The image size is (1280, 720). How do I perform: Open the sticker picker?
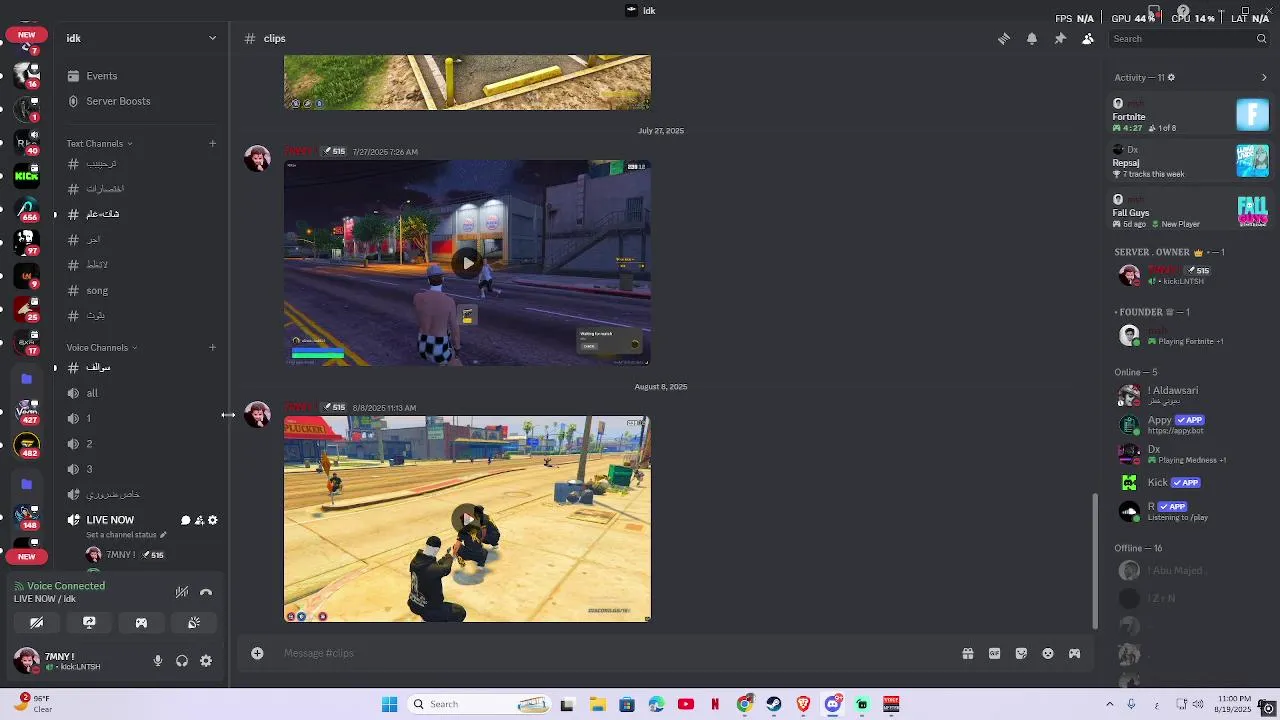[x=1021, y=653]
